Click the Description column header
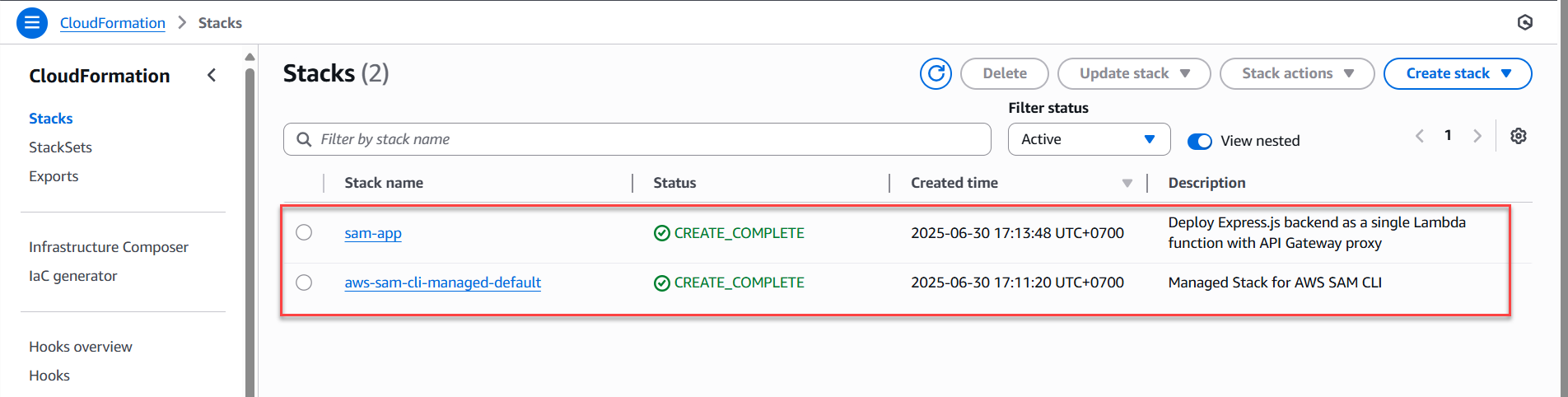 1206,183
